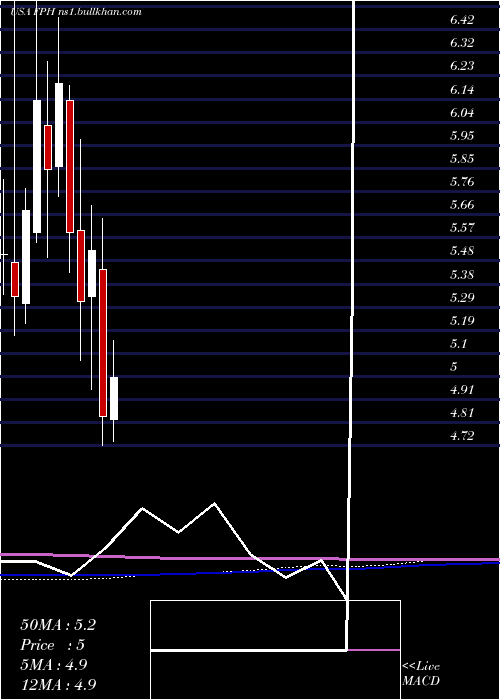The width and height of the screenshot is (500, 700).
Task: Click the 6.14 price axis label
Action: [462, 90]
